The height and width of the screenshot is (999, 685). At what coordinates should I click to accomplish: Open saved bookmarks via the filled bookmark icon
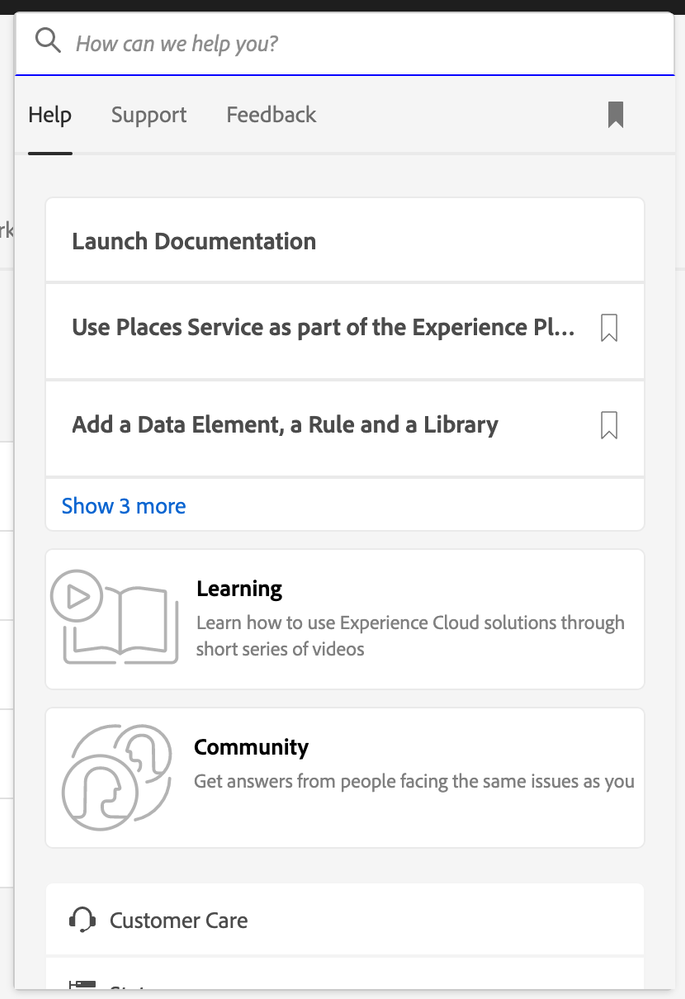coord(616,115)
